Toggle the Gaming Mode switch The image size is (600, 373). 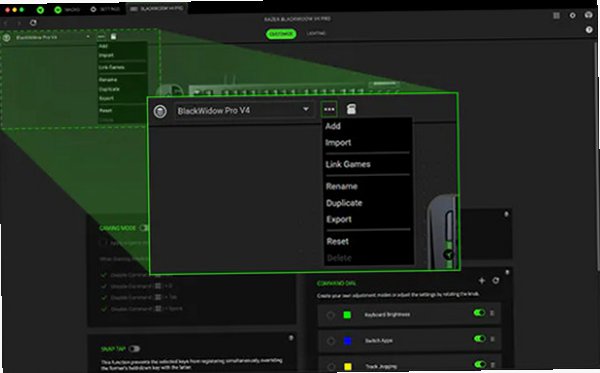[x=143, y=228]
